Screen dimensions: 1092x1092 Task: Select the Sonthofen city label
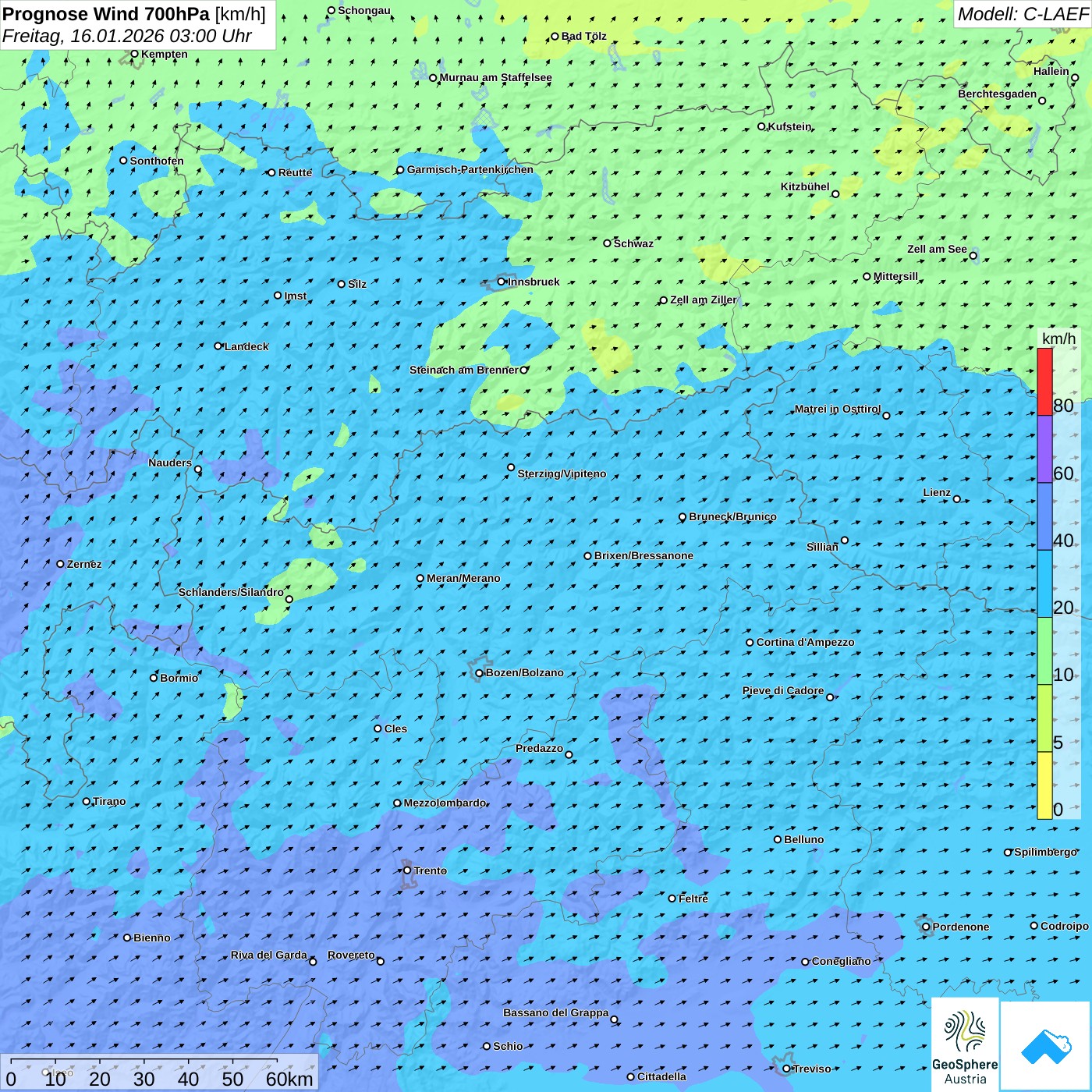click(157, 161)
